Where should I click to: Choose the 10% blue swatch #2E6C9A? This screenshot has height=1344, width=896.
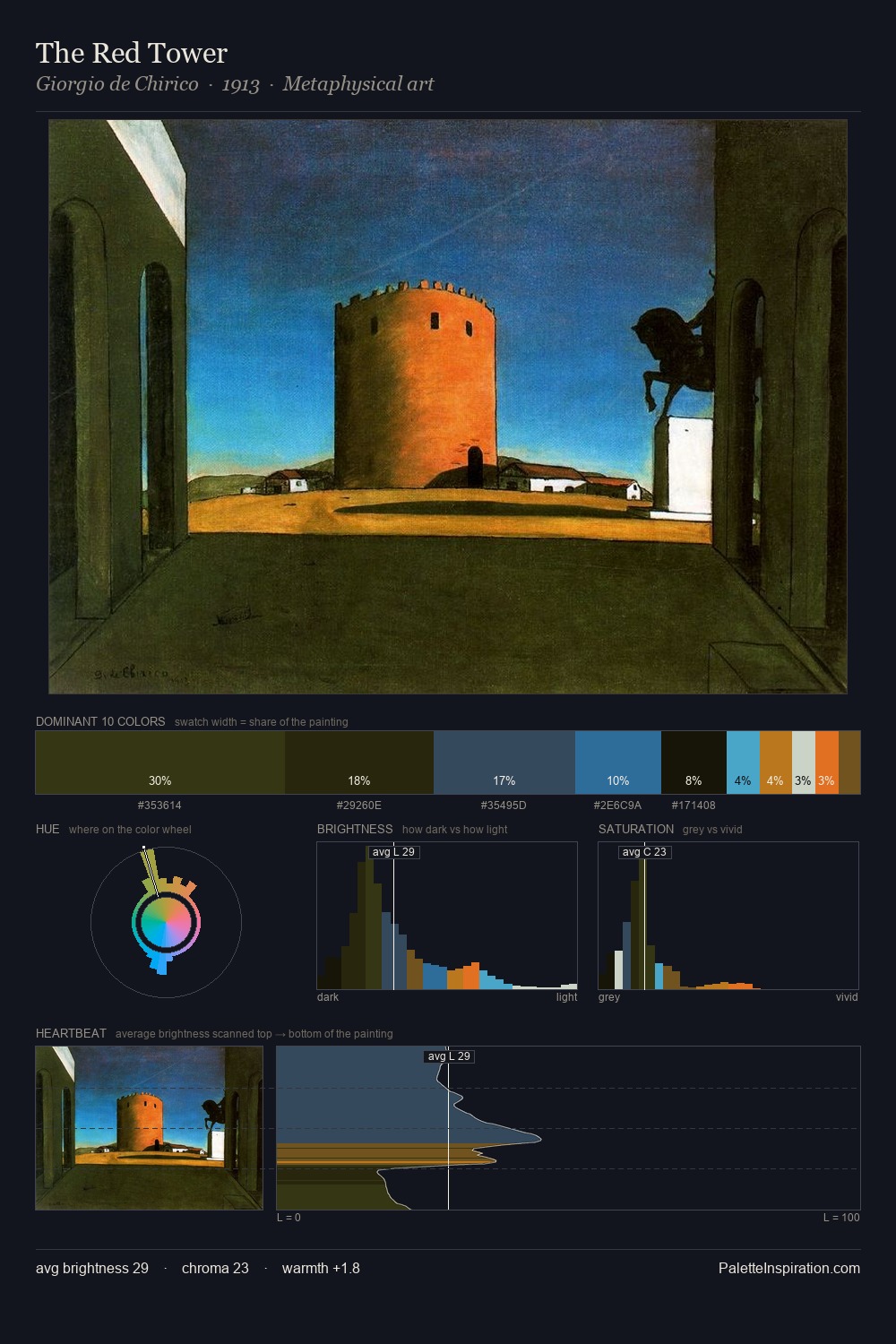(618, 762)
